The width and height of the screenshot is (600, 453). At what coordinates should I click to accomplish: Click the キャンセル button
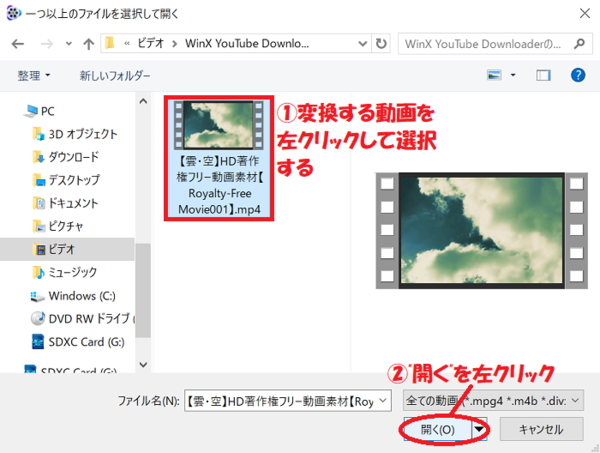point(541,429)
